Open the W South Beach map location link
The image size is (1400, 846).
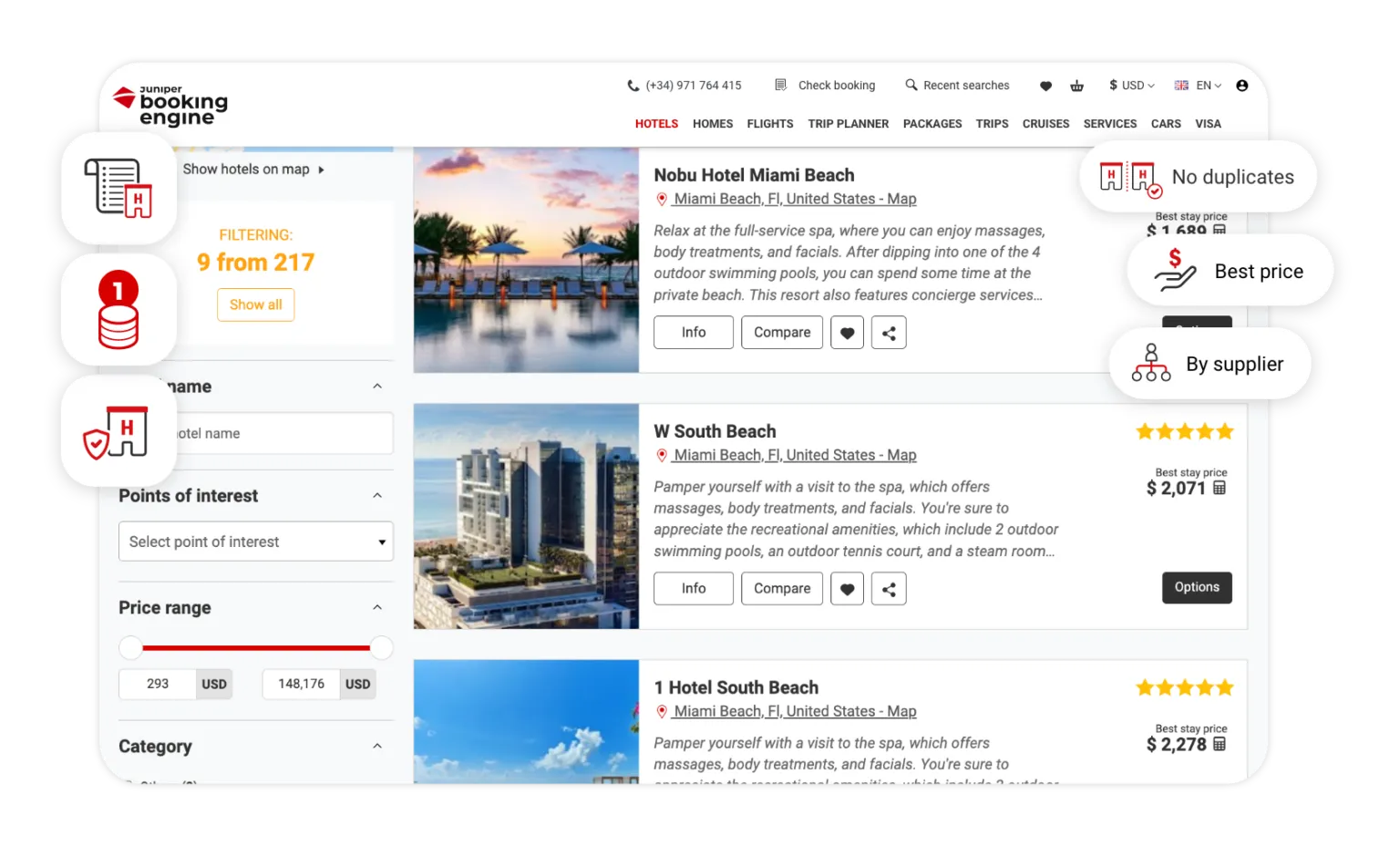click(795, 456)
